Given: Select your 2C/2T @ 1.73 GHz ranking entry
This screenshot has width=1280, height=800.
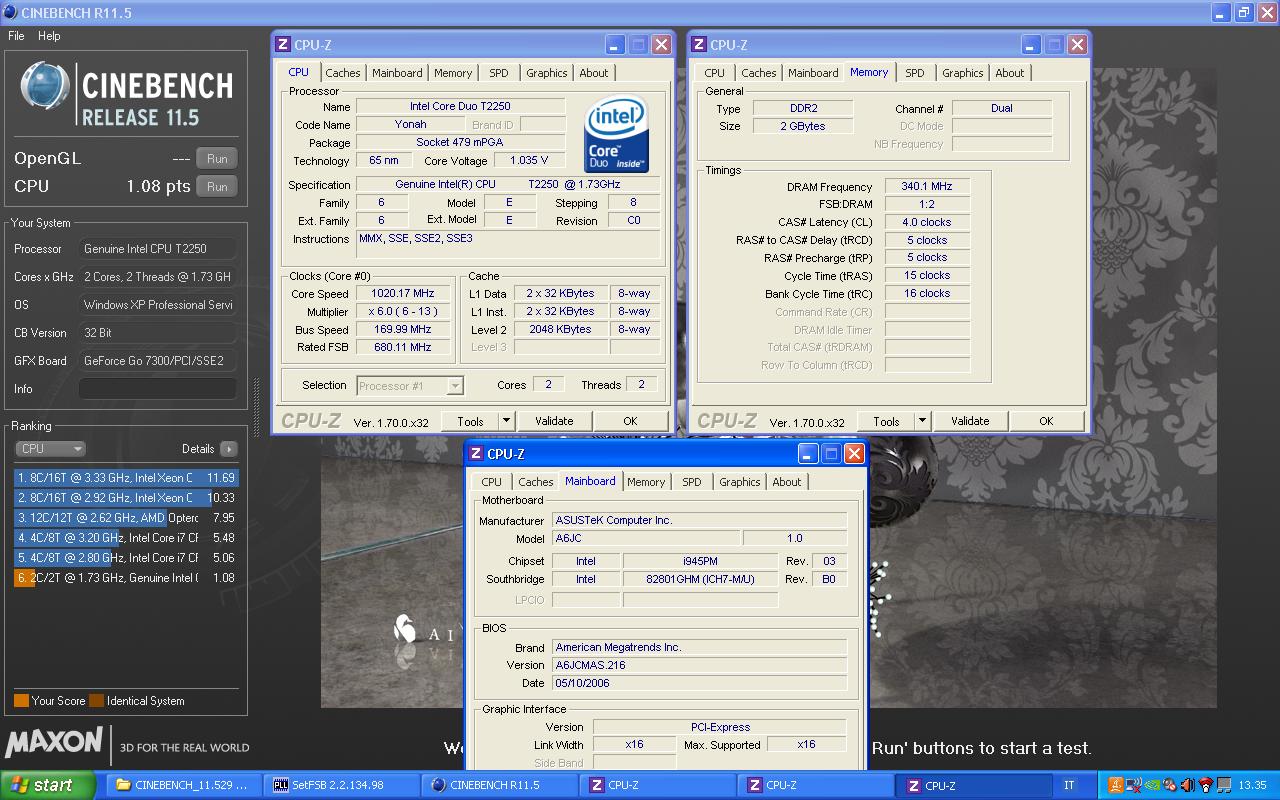Looking at the screenshot, I should (126, 578).
